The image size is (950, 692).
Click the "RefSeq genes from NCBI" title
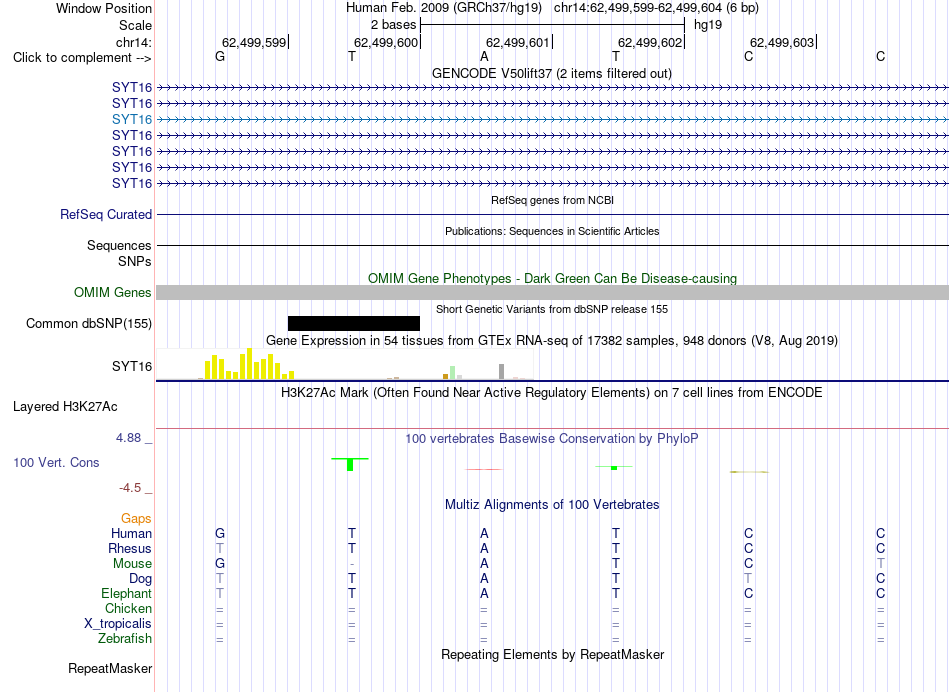(x=552, y=200)
